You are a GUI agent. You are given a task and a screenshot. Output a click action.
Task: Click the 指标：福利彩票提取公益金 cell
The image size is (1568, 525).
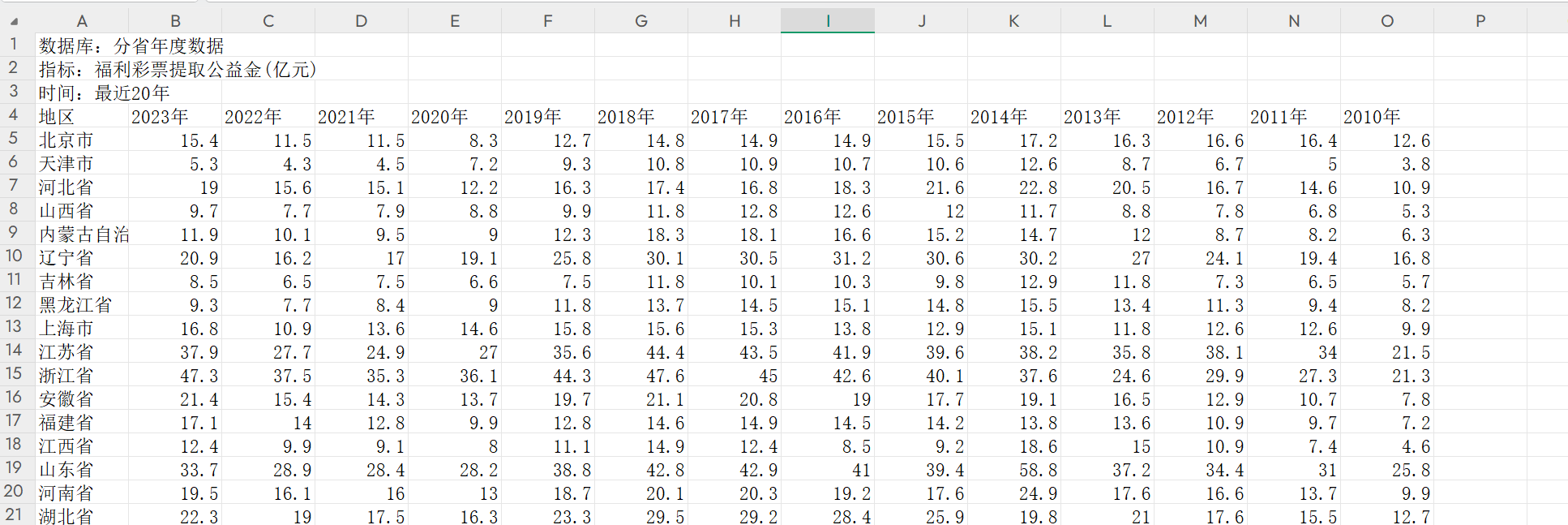click(177, 70)
